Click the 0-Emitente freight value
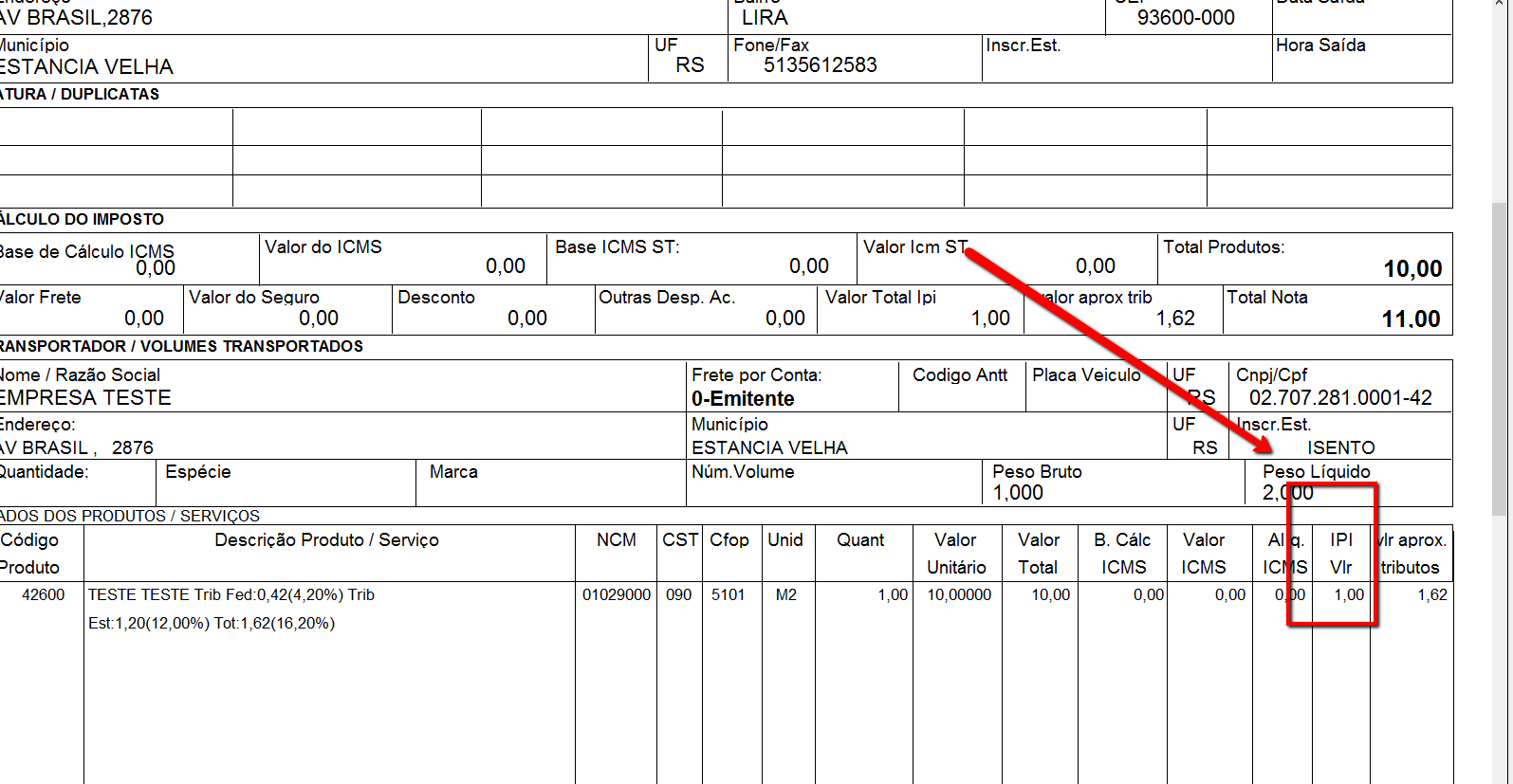1513x784 pixels. [x=743, y=399]
